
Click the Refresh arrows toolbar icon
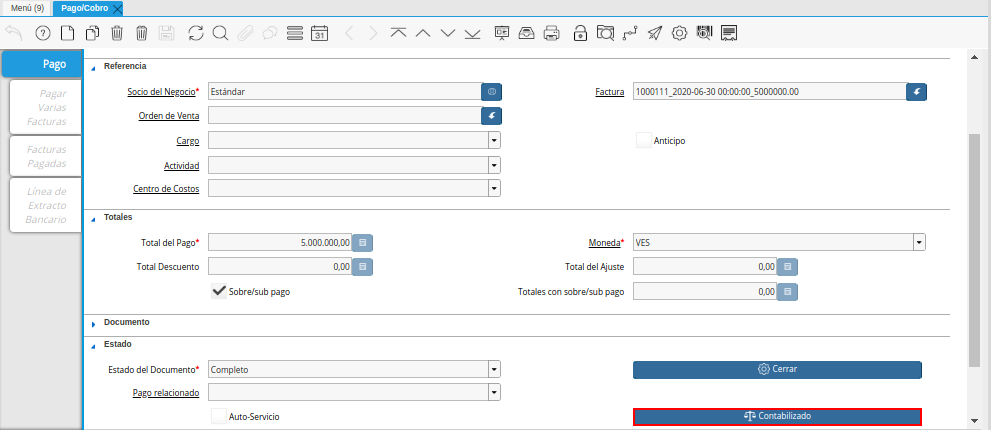(195, 33)
